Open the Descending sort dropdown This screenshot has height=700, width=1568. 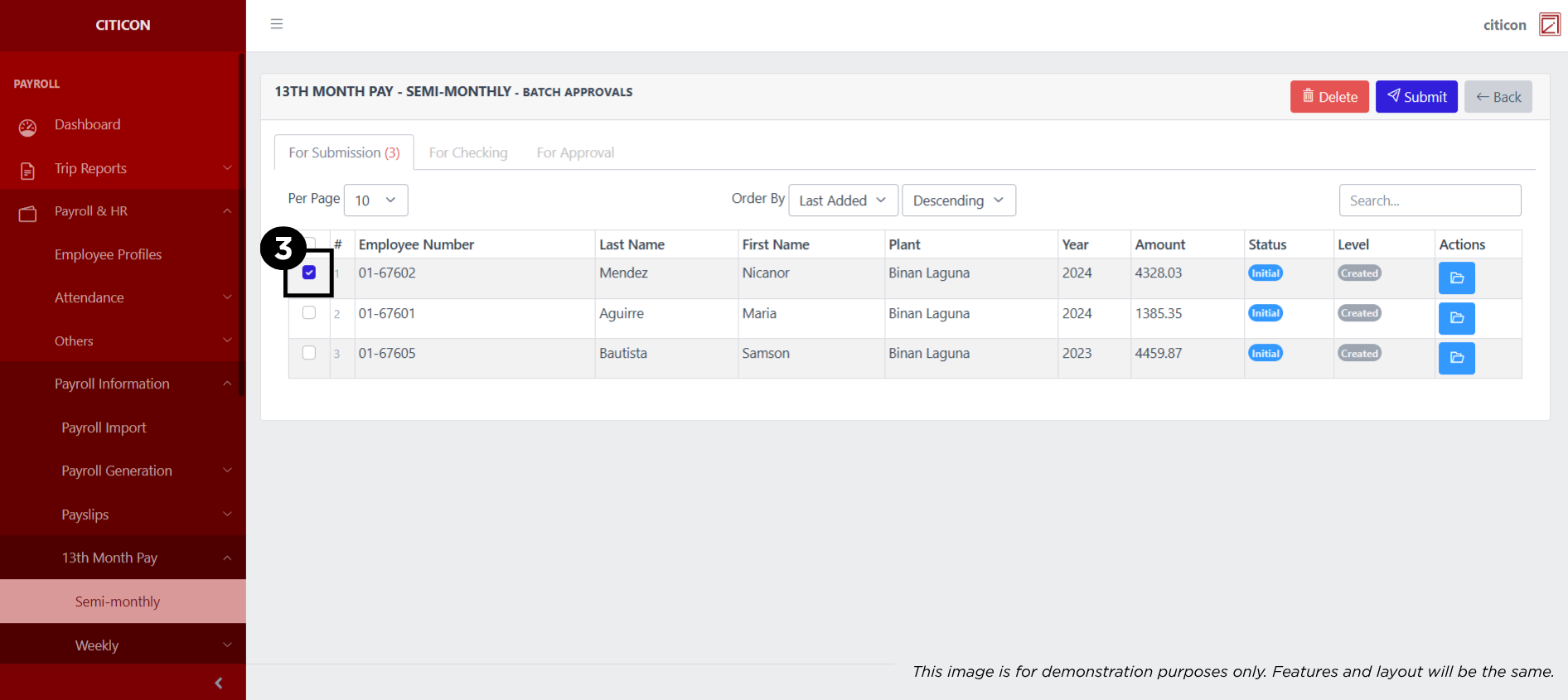pos(958,200)
